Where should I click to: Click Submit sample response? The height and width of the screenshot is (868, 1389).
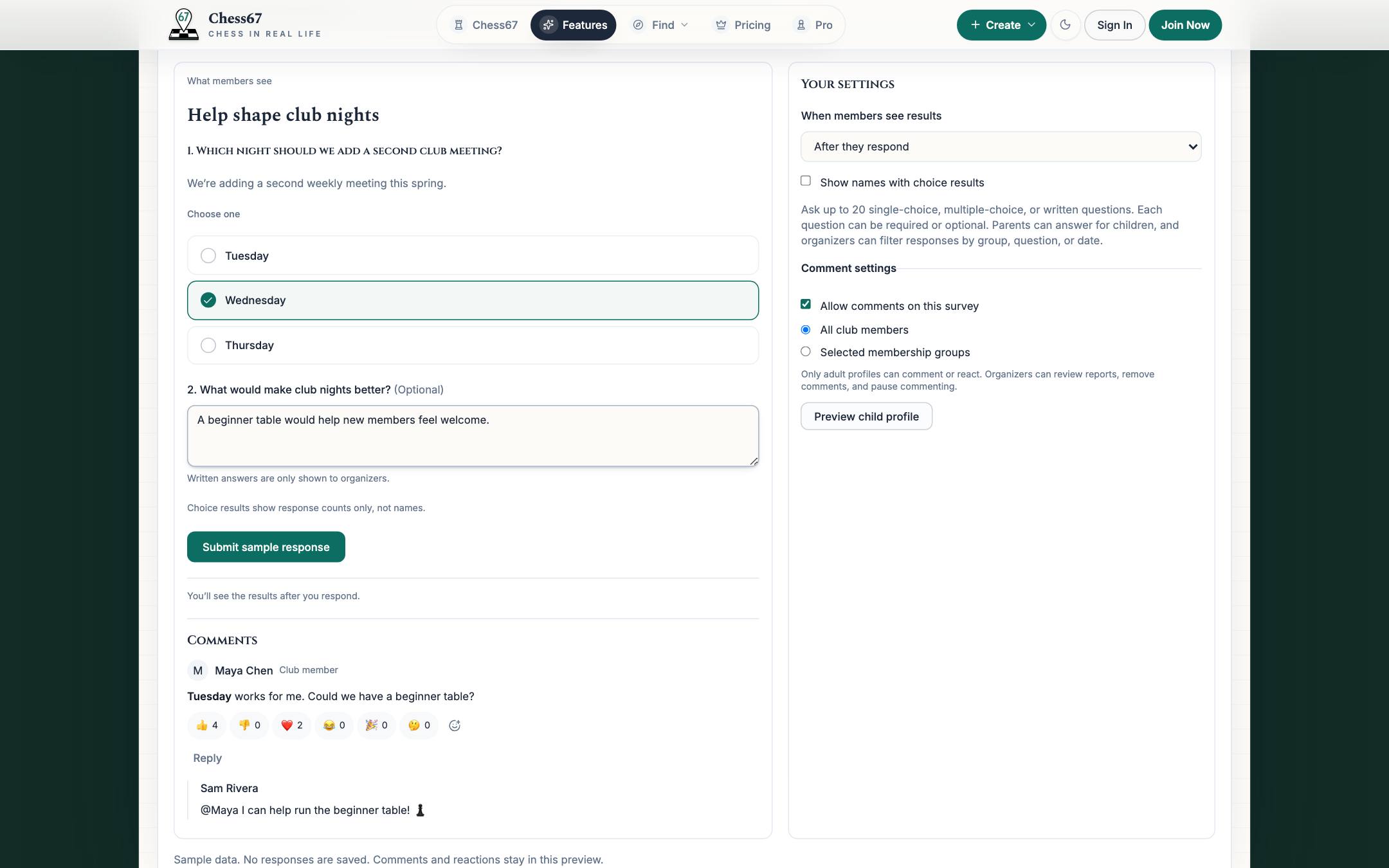coord(266,547)
